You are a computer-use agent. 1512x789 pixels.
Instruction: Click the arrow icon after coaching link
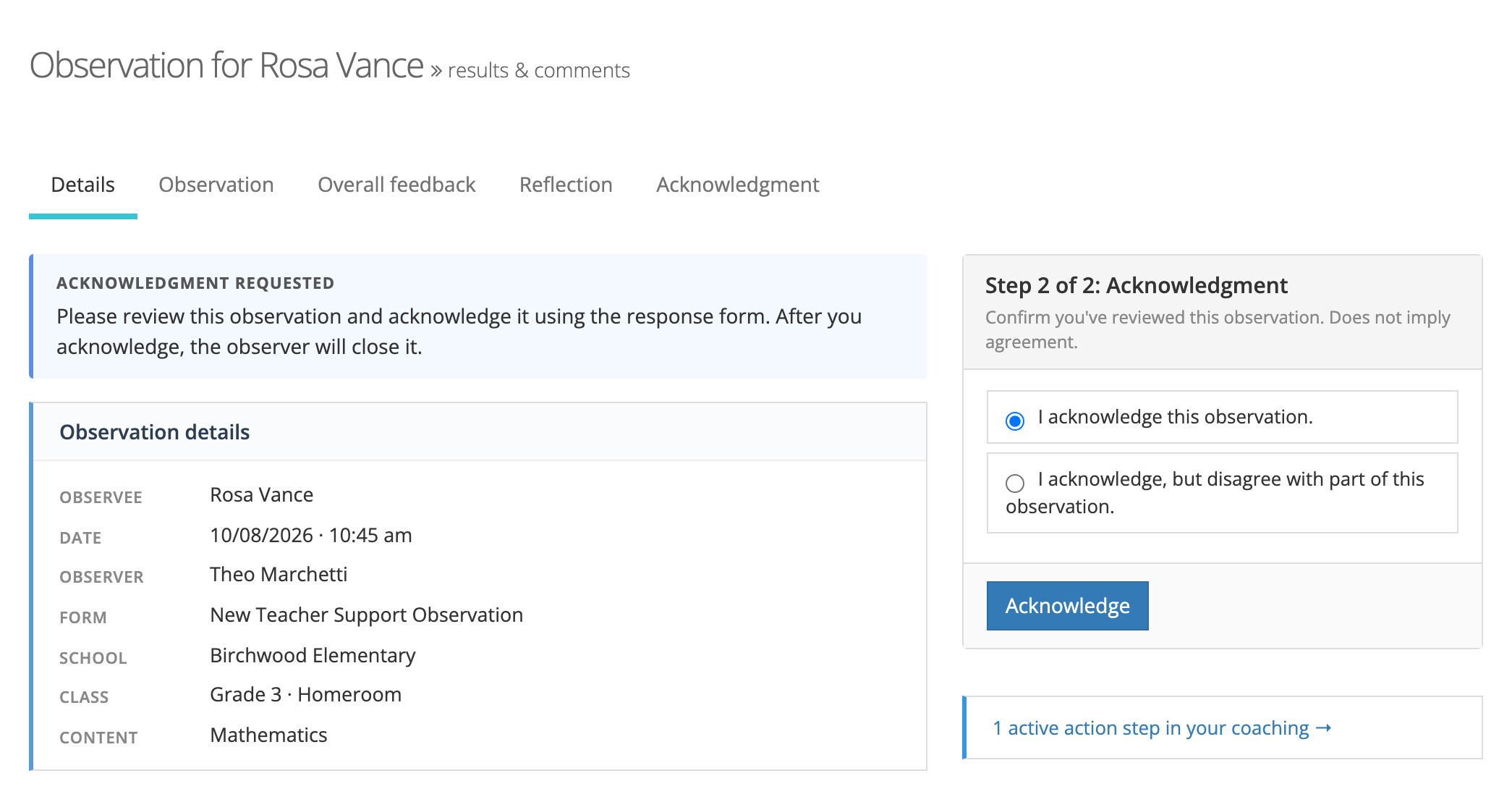pos(1323,727)
